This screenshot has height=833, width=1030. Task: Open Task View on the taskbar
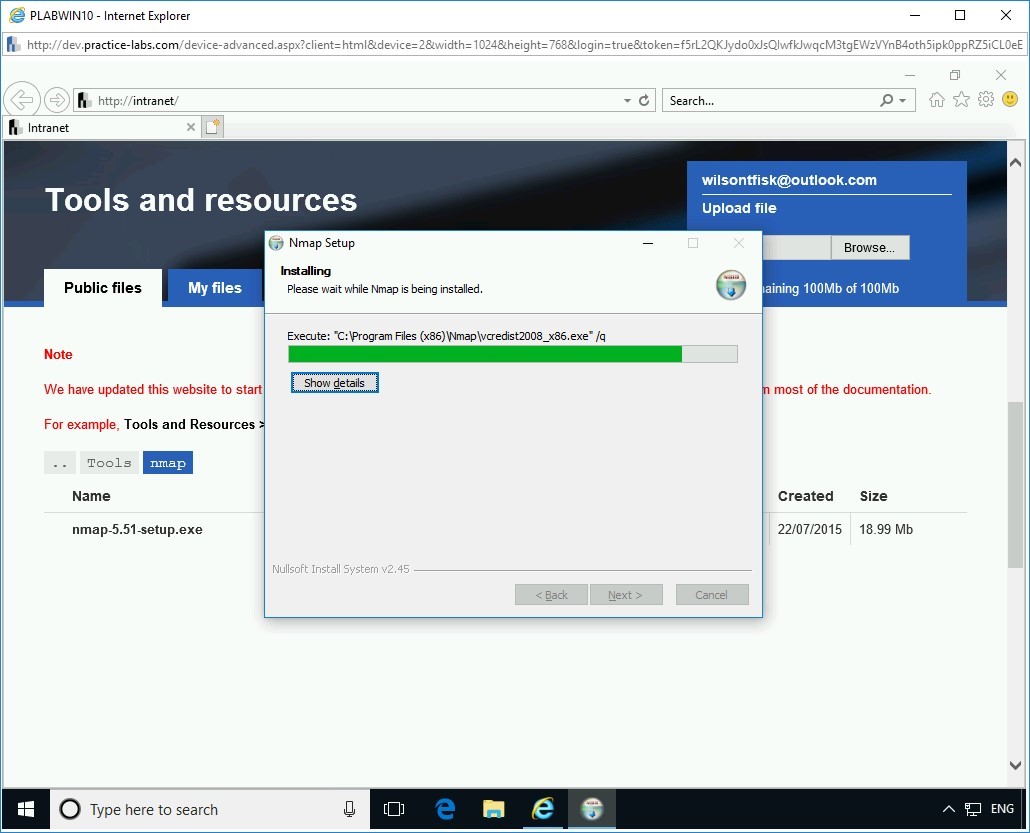click(393, 809)
